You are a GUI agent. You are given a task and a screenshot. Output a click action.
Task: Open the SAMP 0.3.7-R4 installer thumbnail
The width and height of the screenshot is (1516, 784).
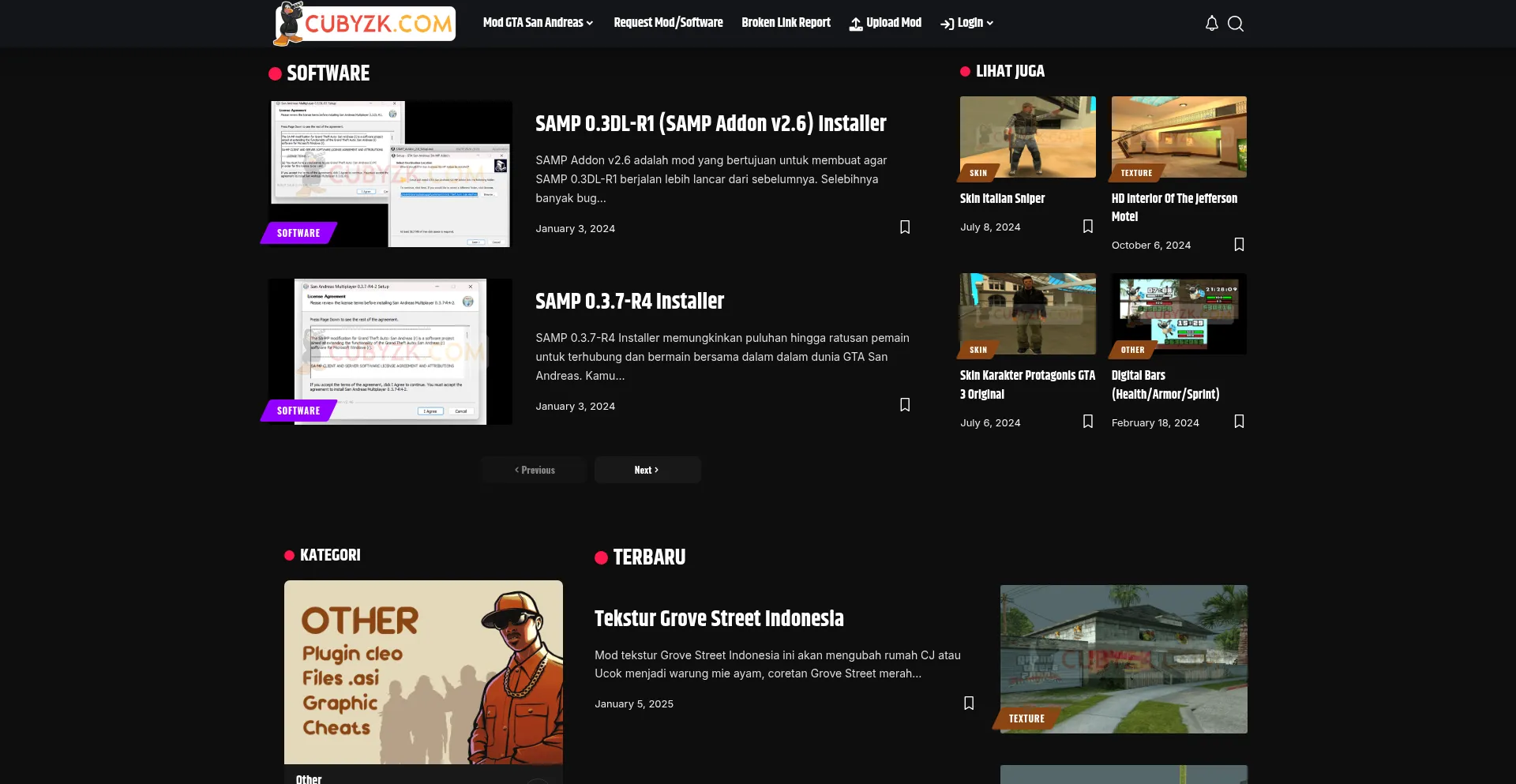click(x=390, y=351)
